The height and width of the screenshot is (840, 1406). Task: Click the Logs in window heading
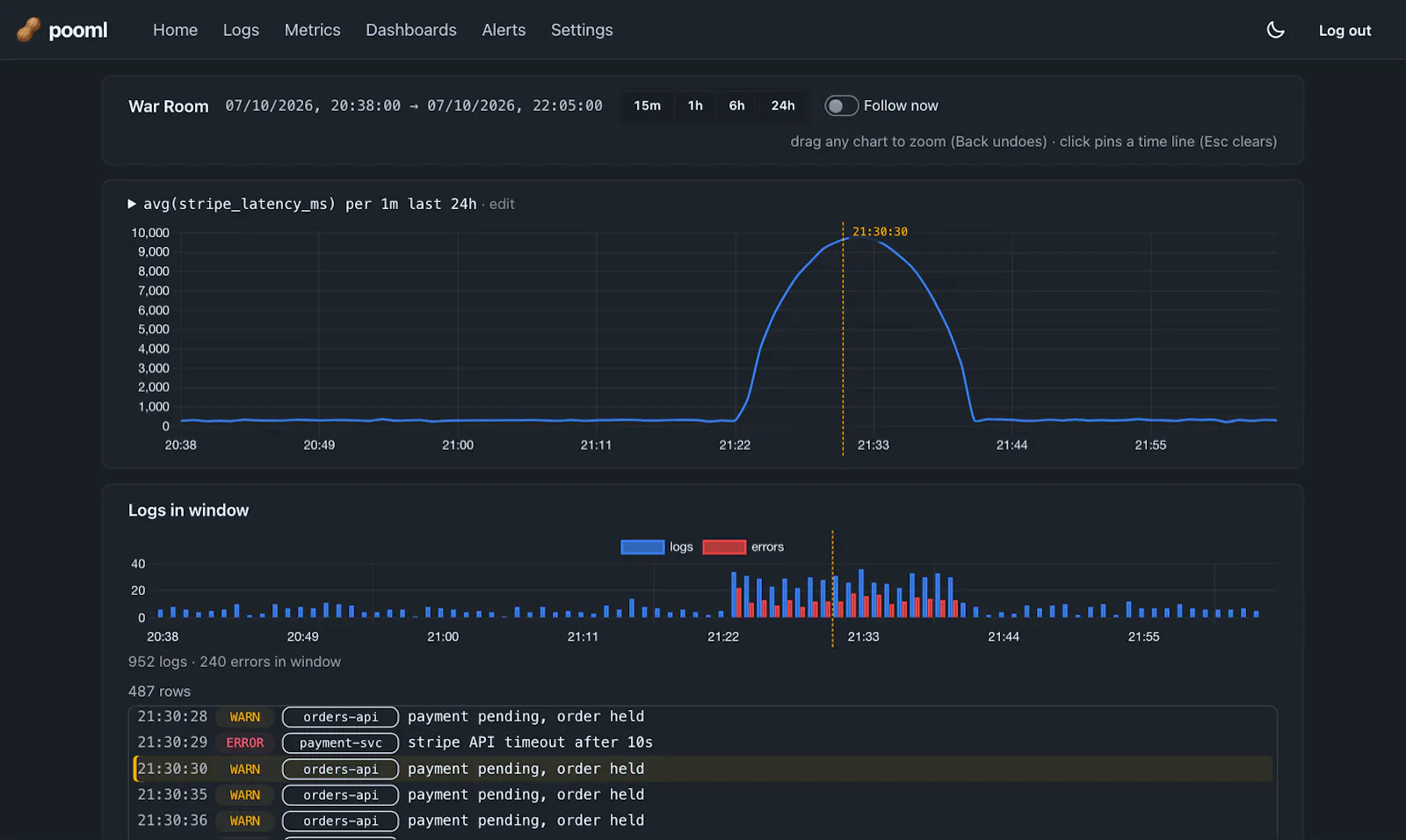coord(188,511)
